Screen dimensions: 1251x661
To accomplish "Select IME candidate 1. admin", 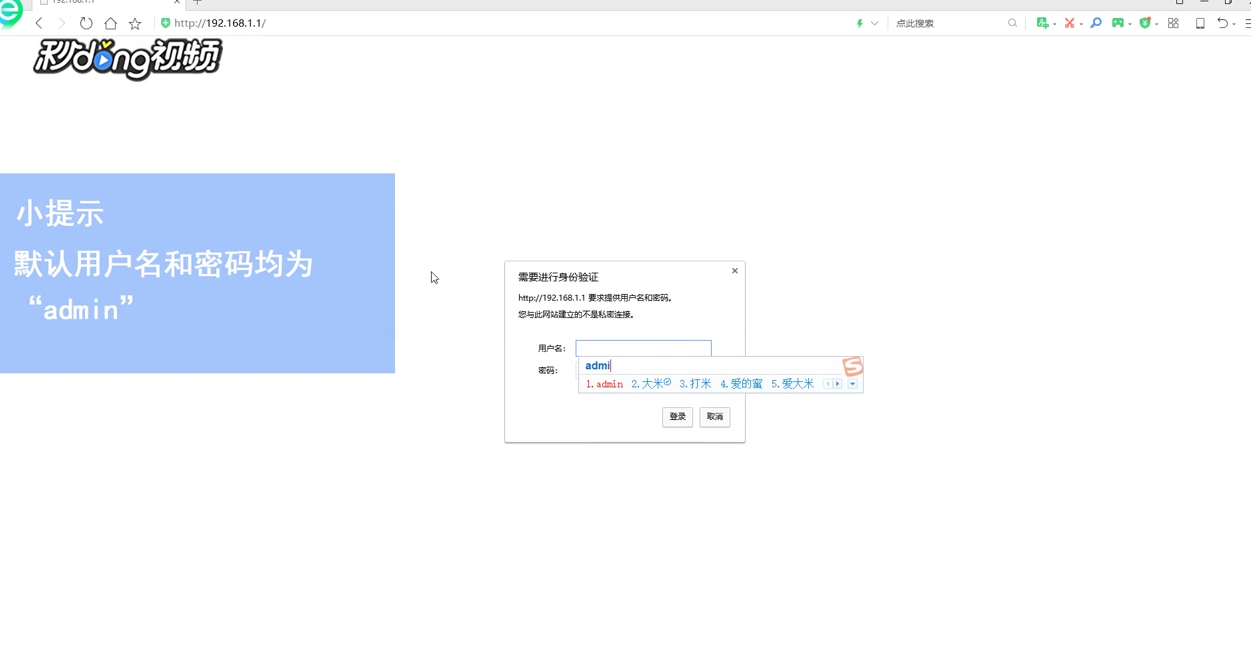I will click(x=604, y=384).
